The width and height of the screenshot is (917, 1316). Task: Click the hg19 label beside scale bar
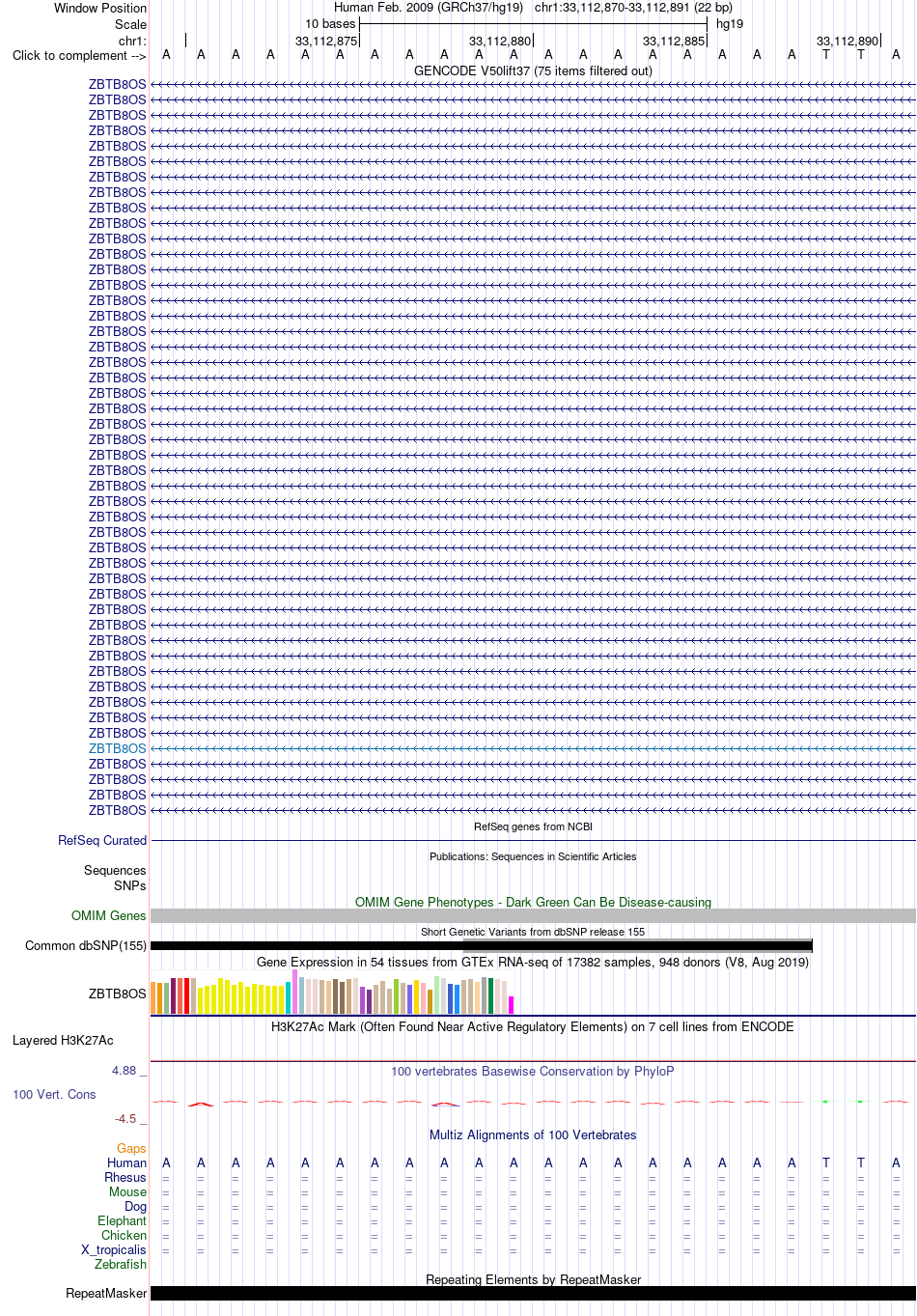tap(730, 24)
